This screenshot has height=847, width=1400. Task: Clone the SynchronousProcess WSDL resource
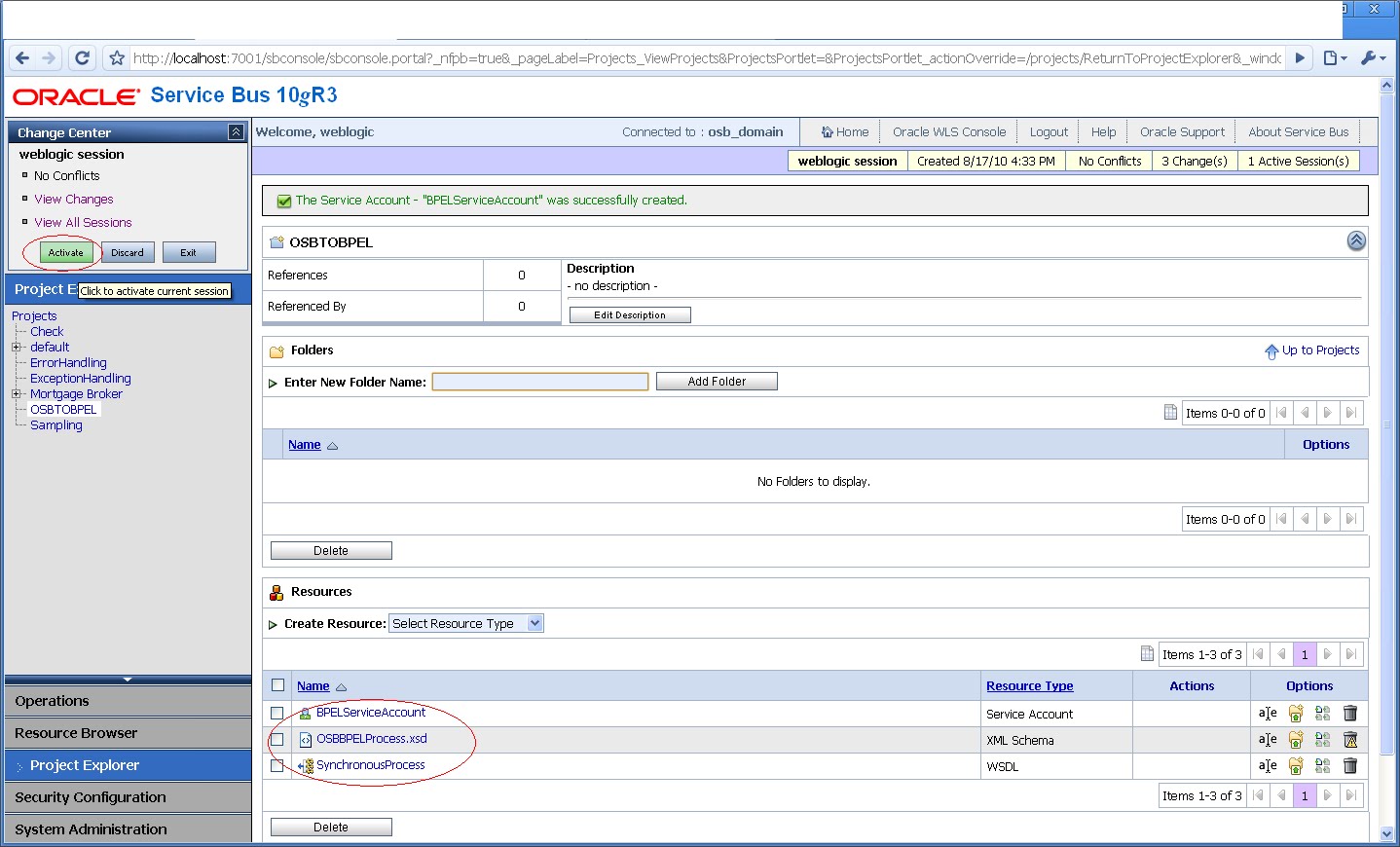(x=1322, y=766)
